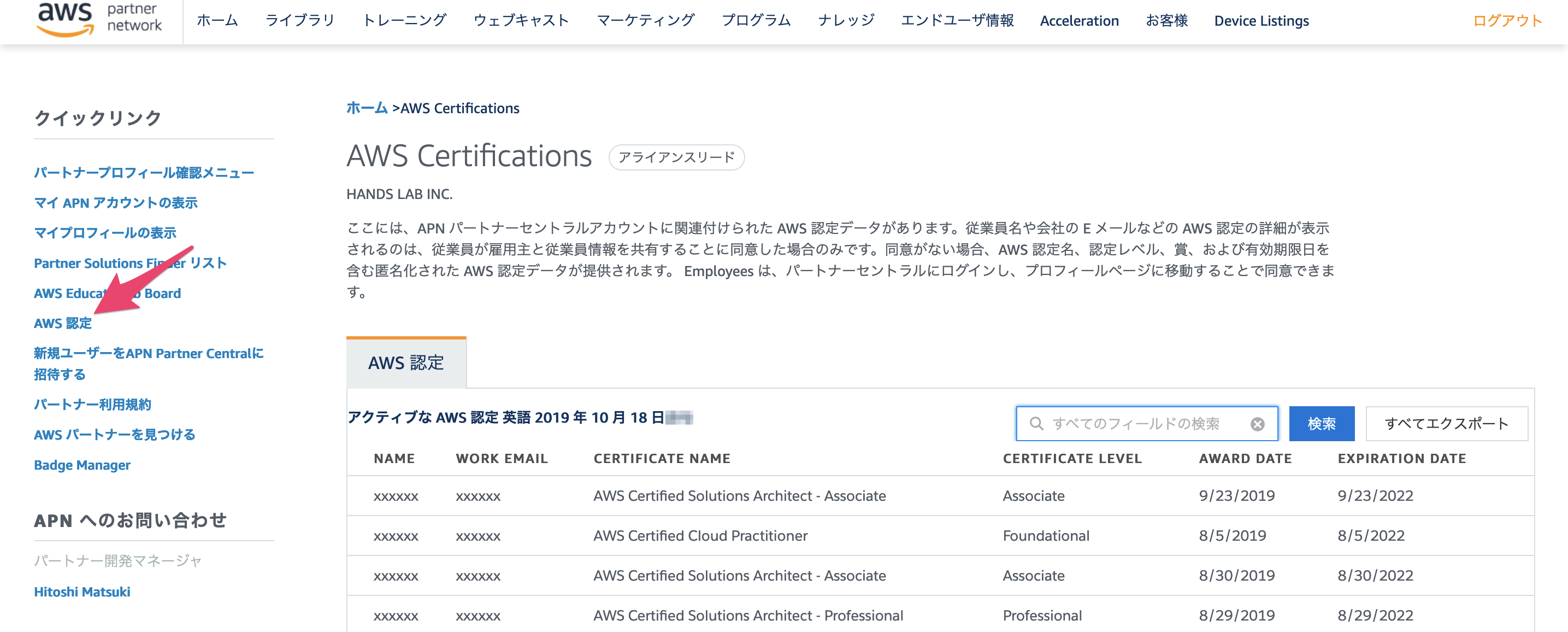Sort by CERTIFICATE NAME column header
1568x632 pixels.
pos(662,459)
